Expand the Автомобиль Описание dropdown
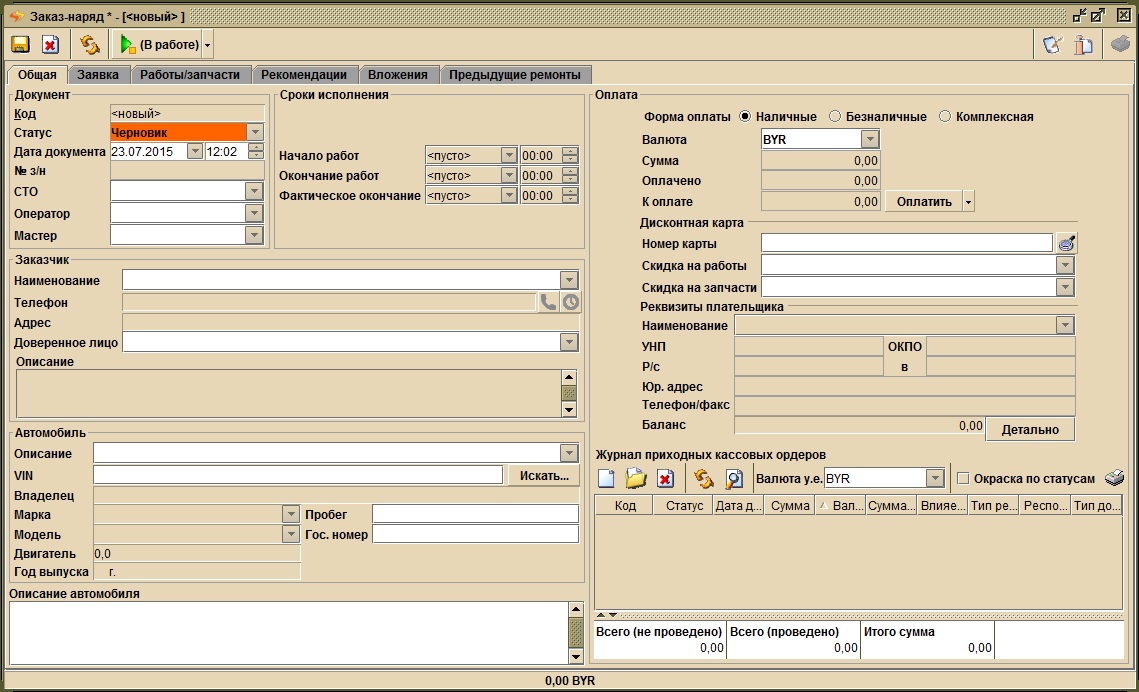The image size is (1139, 692). 569,453
